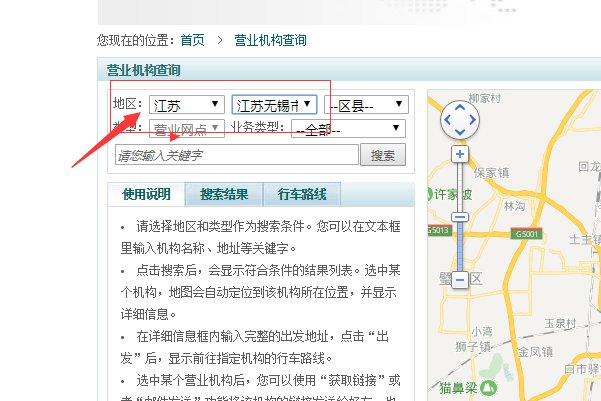Click the 小湾 label on map

tap(482, 331)
